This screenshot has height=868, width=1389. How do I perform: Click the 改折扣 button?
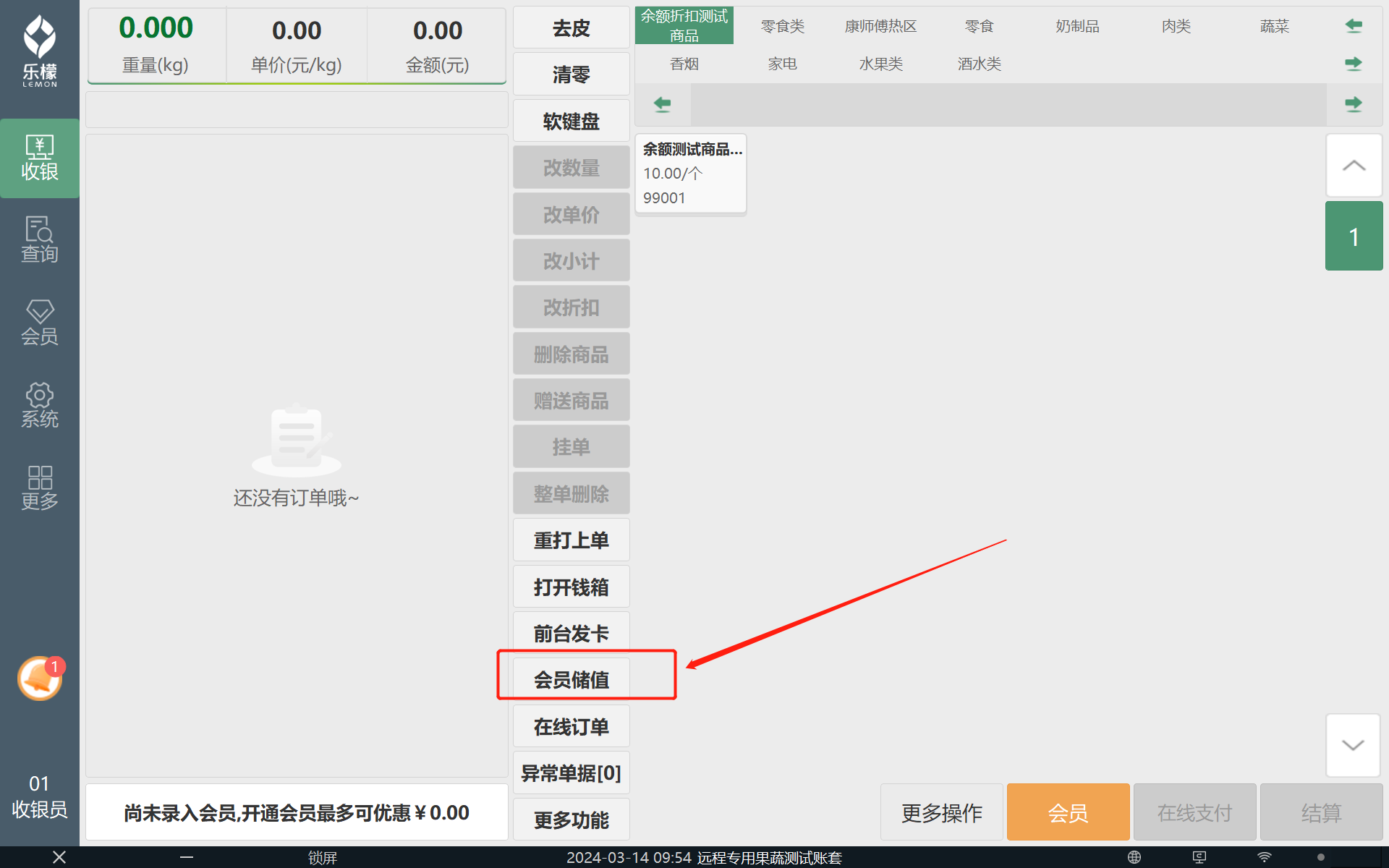pos(572,307)
